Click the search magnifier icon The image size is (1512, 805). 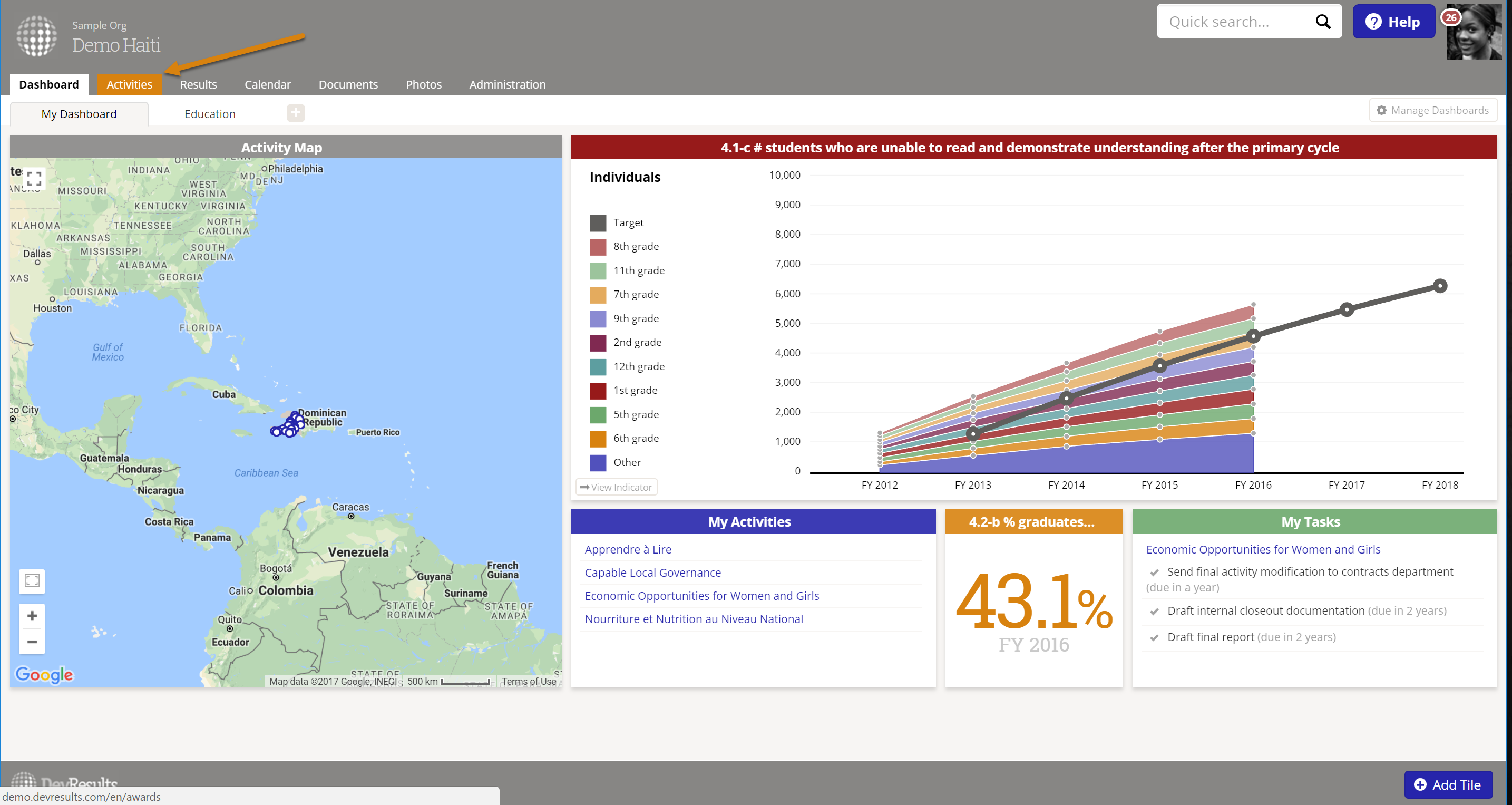tap(1322, 22)
